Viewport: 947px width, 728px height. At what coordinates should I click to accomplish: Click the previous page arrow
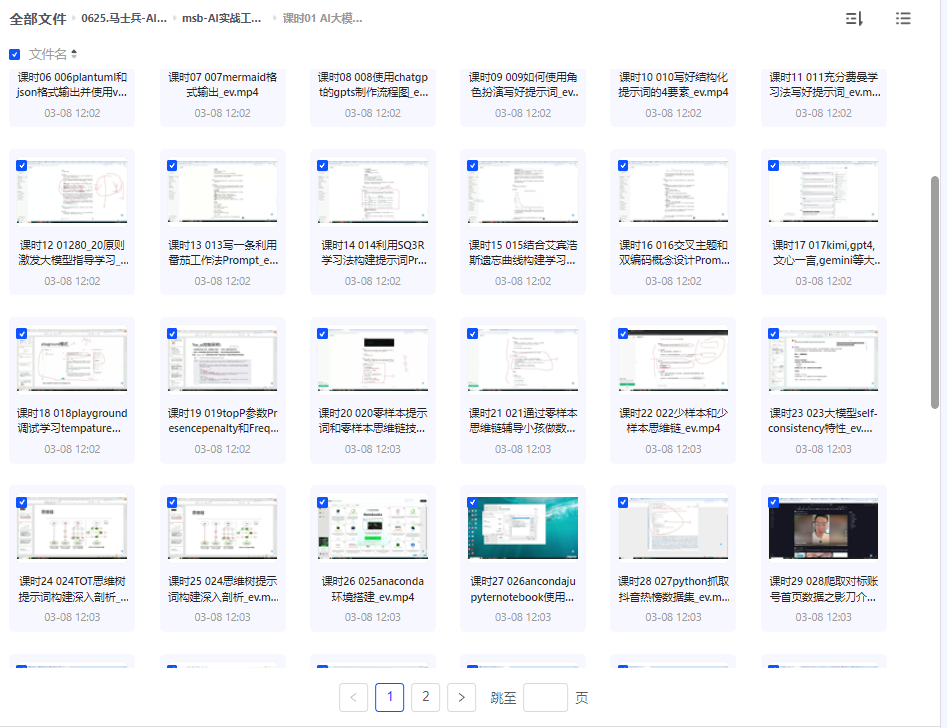(353, 697)
